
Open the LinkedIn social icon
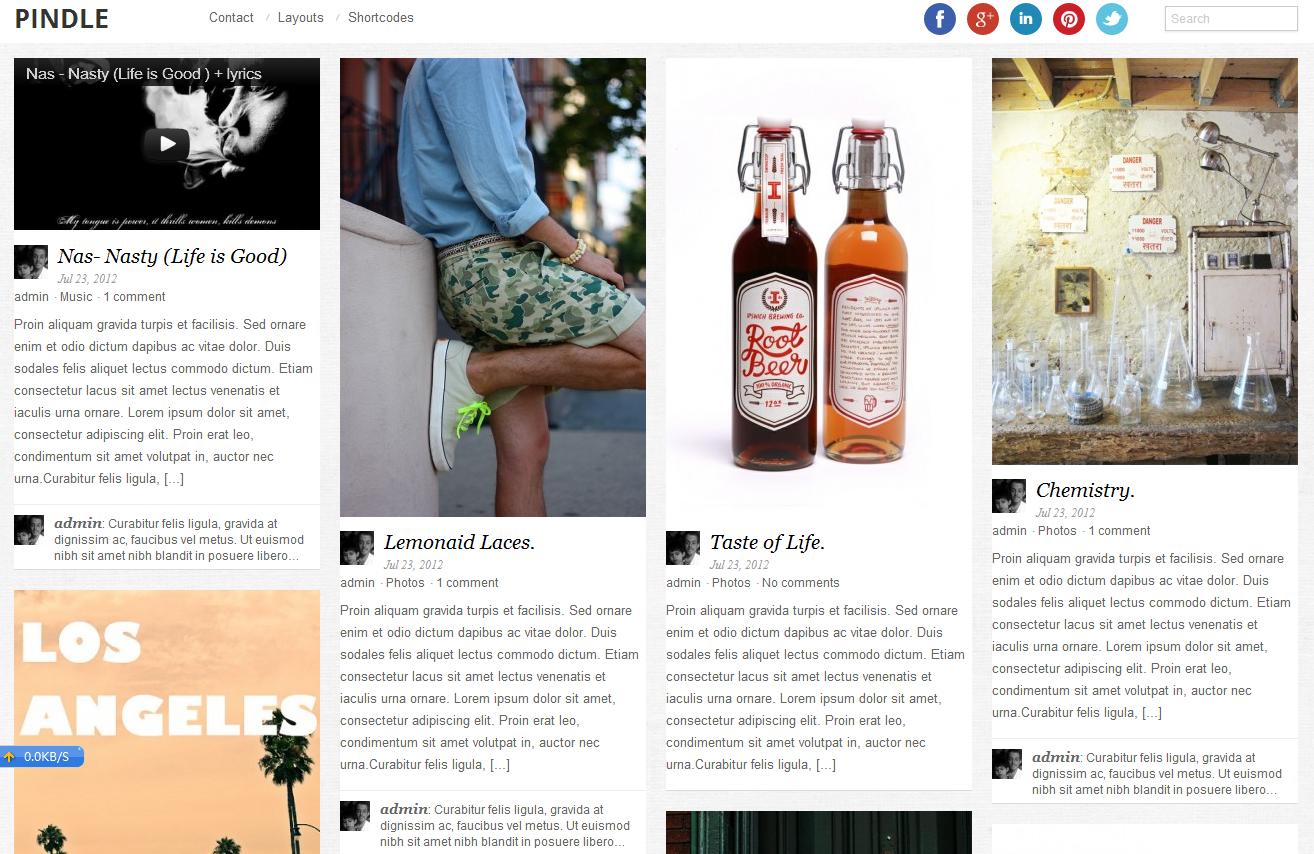click(1026, 18)
